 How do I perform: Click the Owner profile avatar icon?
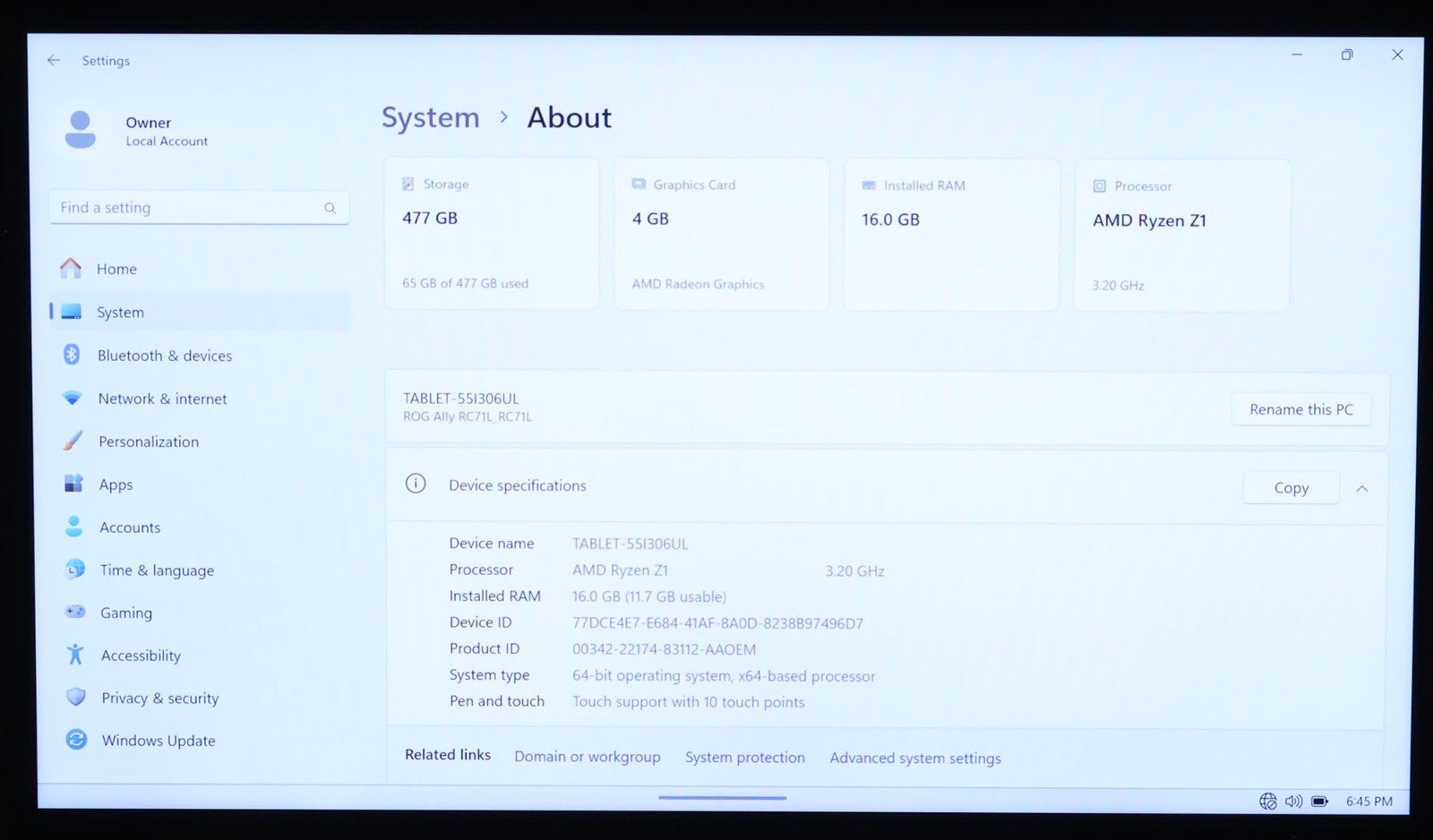80,130
